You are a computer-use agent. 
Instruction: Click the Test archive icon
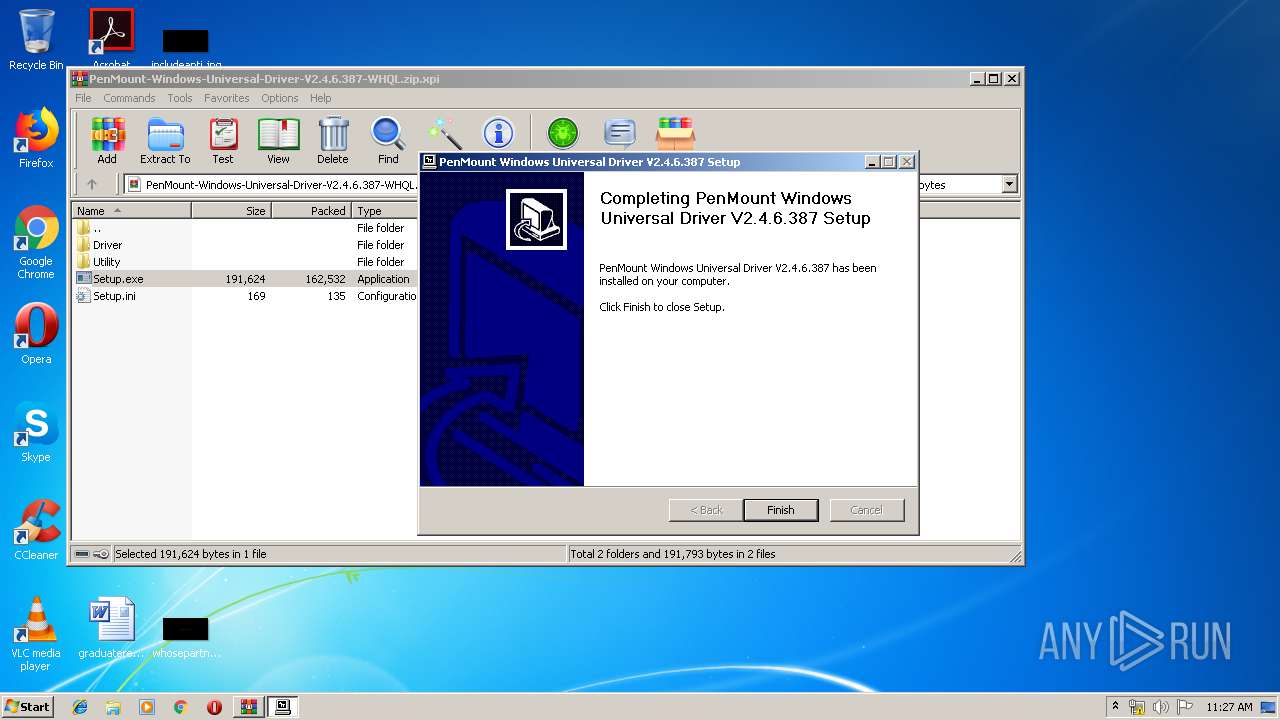click(223, 140)
